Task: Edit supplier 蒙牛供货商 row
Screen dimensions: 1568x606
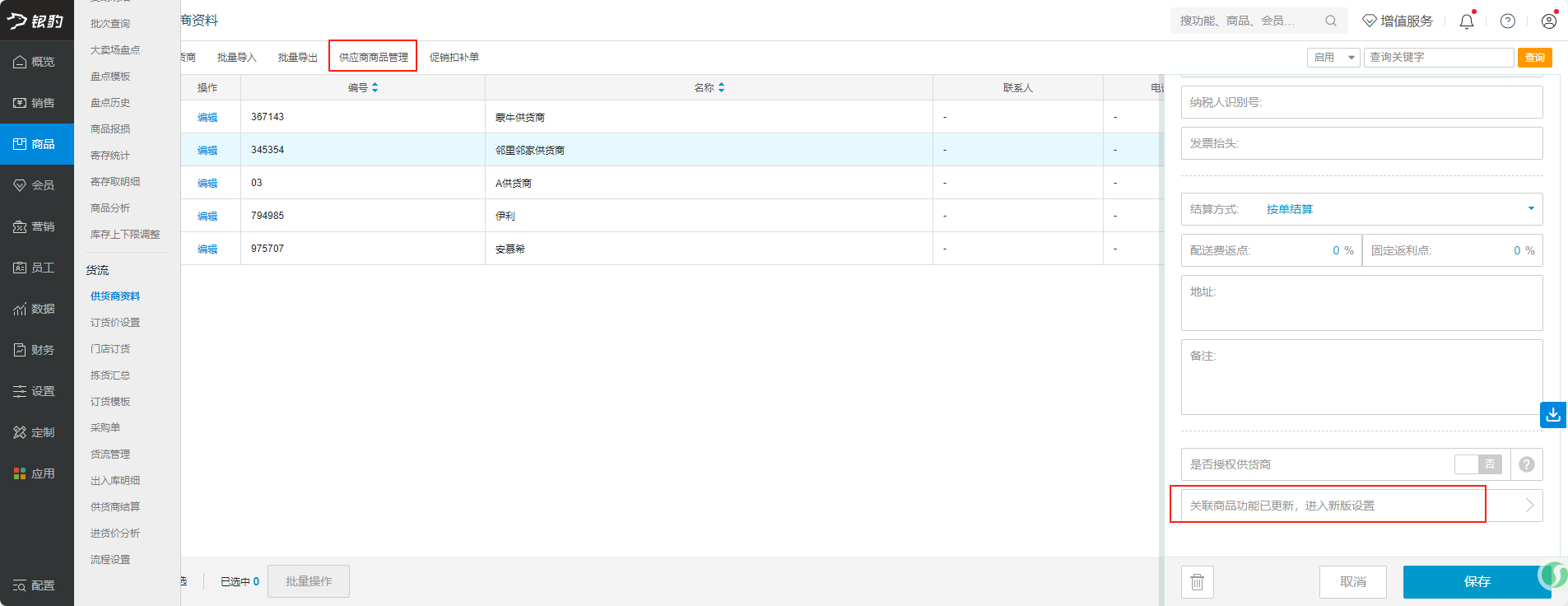Action: [207, 117]
